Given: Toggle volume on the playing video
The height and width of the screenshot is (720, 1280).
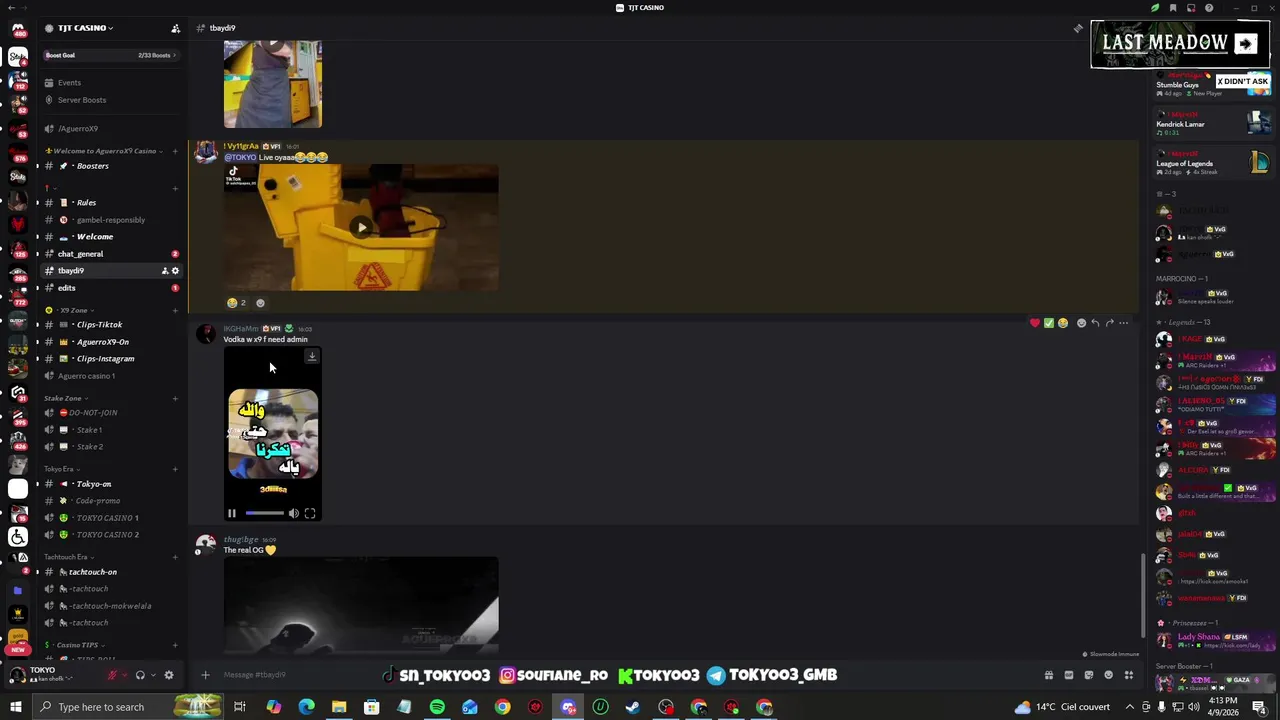Looking at the screenshot, I should (293, 513).
